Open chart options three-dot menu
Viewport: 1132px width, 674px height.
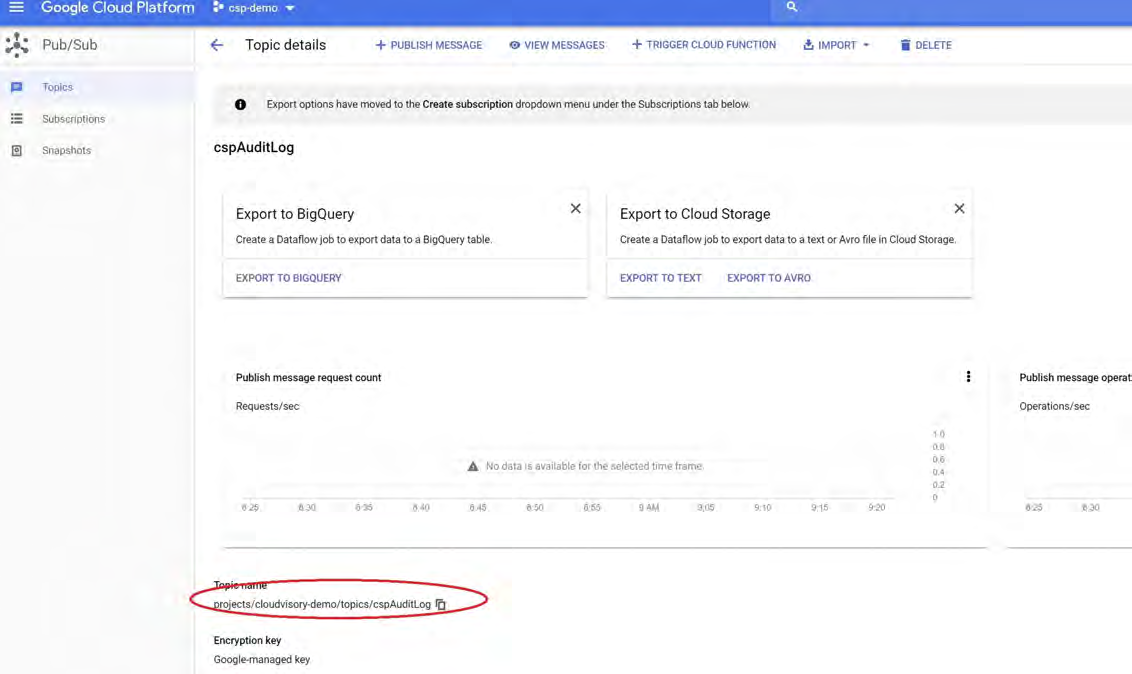(x=968, y=377)
